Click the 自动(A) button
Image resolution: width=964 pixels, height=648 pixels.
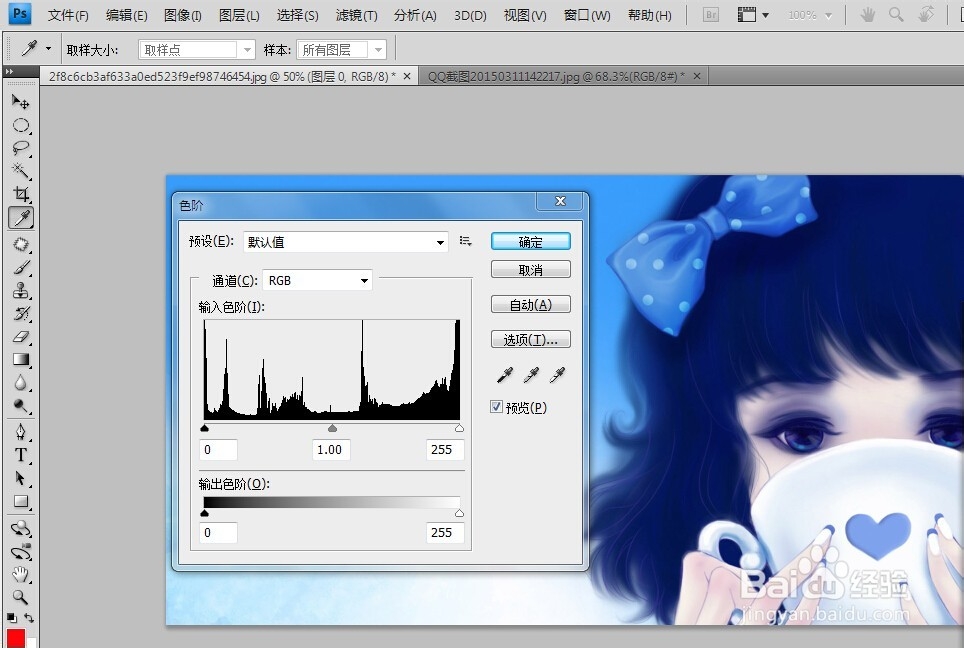pyautogui.click(x=531, y=304)
